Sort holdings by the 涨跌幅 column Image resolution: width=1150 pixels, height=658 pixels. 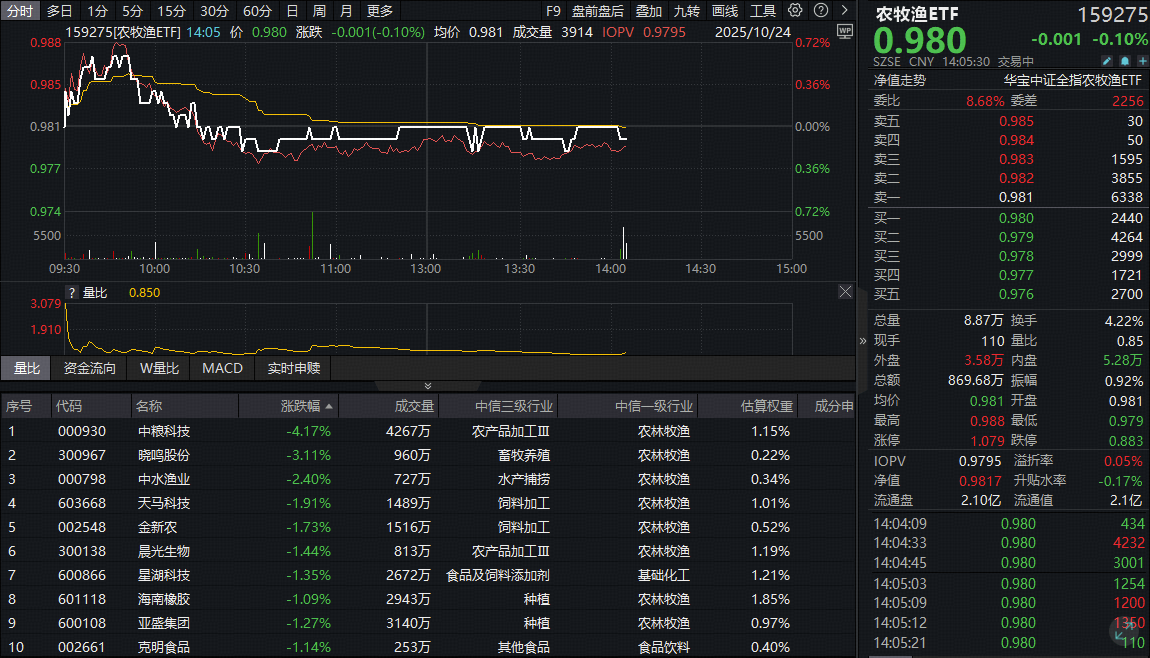[300, 405]
